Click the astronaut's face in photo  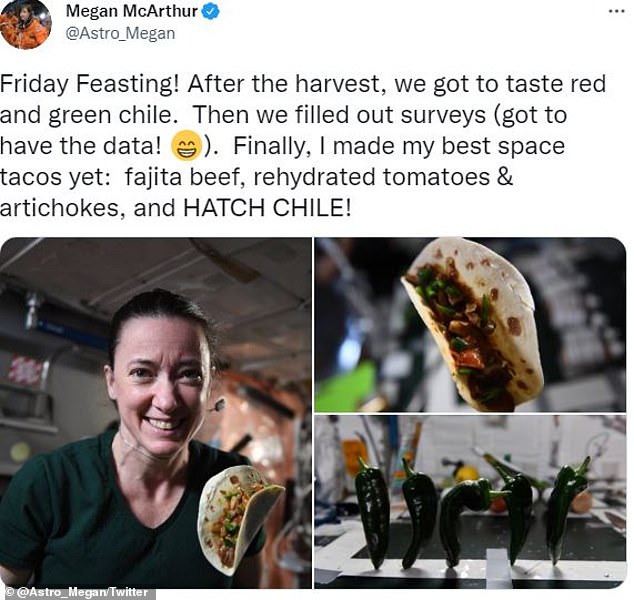pos(161,380)
